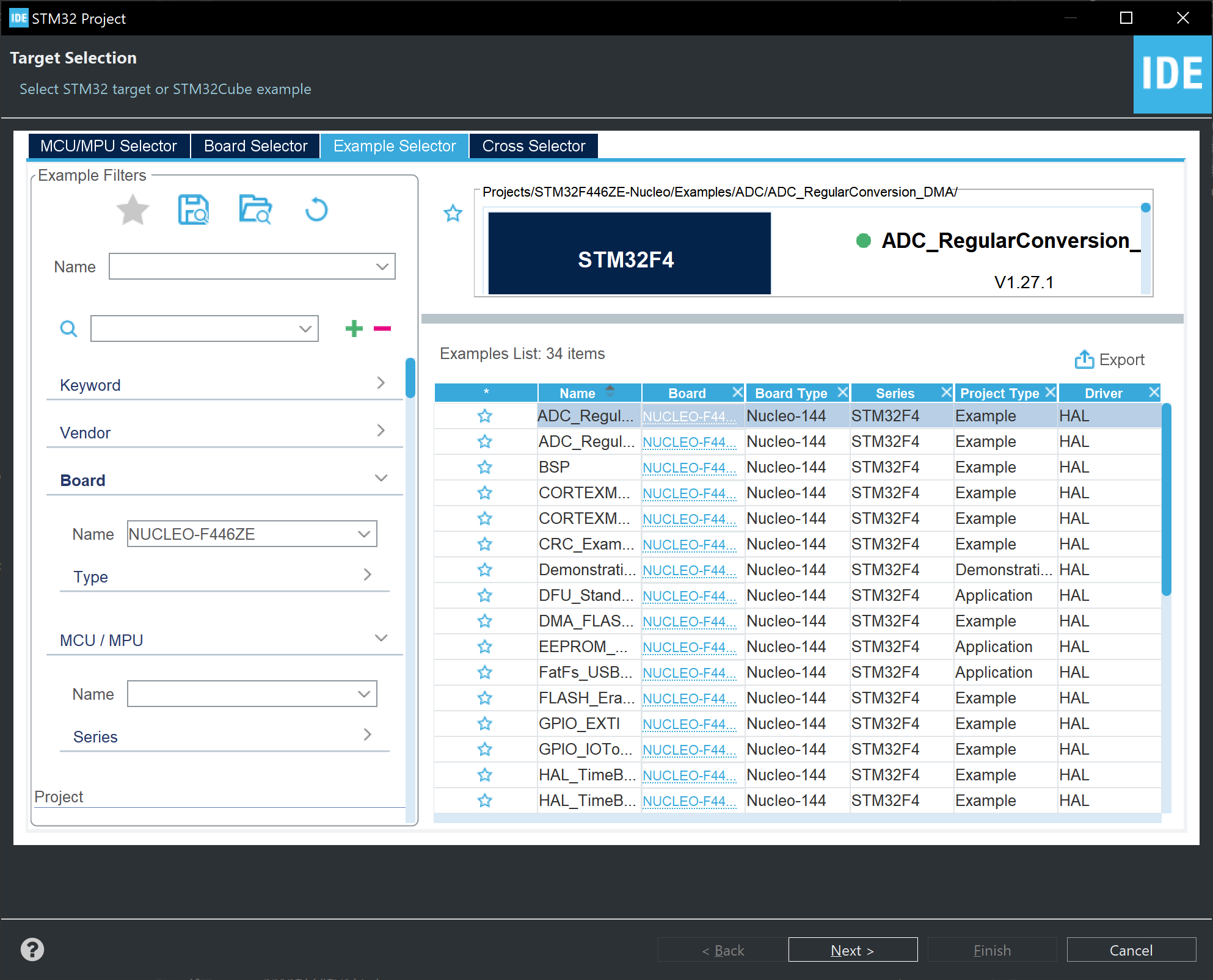Click the Export icon above examples list

click(1084, 360)
